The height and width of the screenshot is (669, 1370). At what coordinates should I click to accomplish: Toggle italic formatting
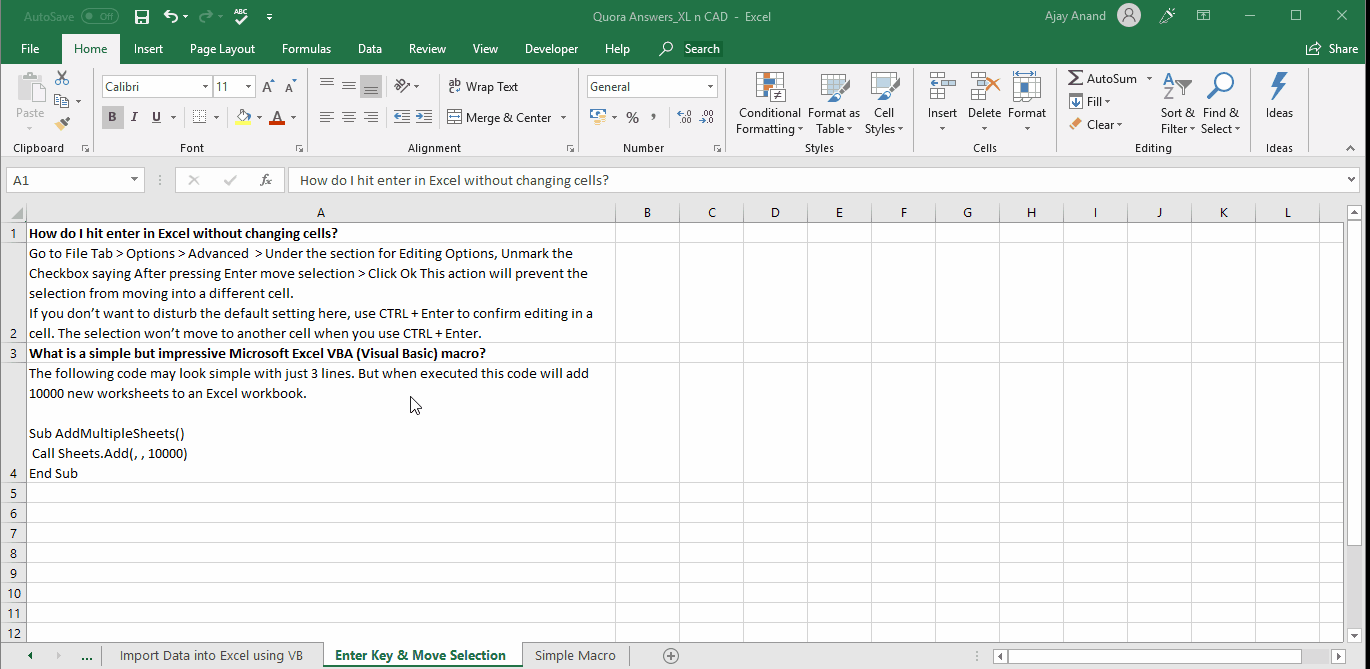pos(135,117)
